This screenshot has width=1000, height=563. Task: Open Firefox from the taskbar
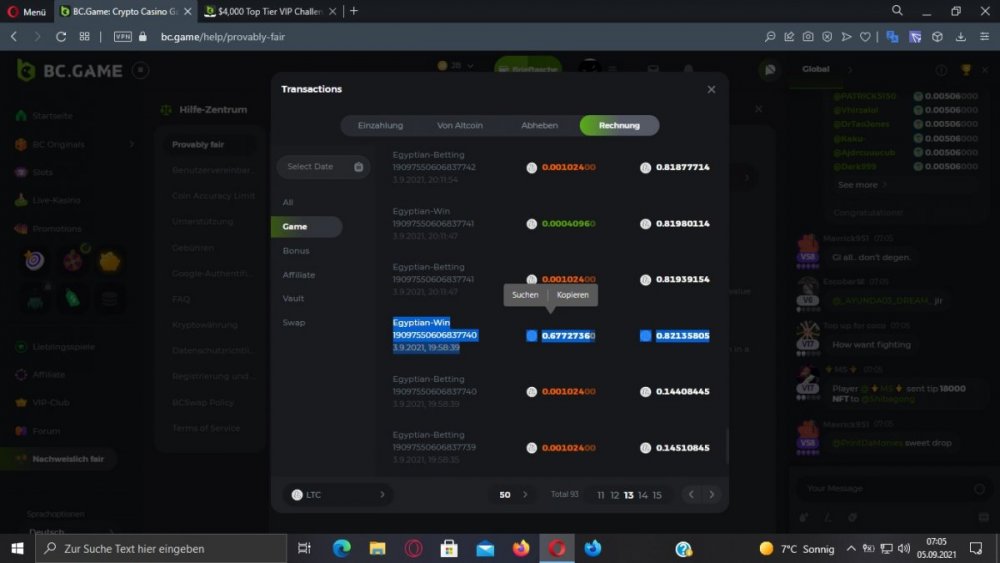pyautogui.click(x=520, y=548)
